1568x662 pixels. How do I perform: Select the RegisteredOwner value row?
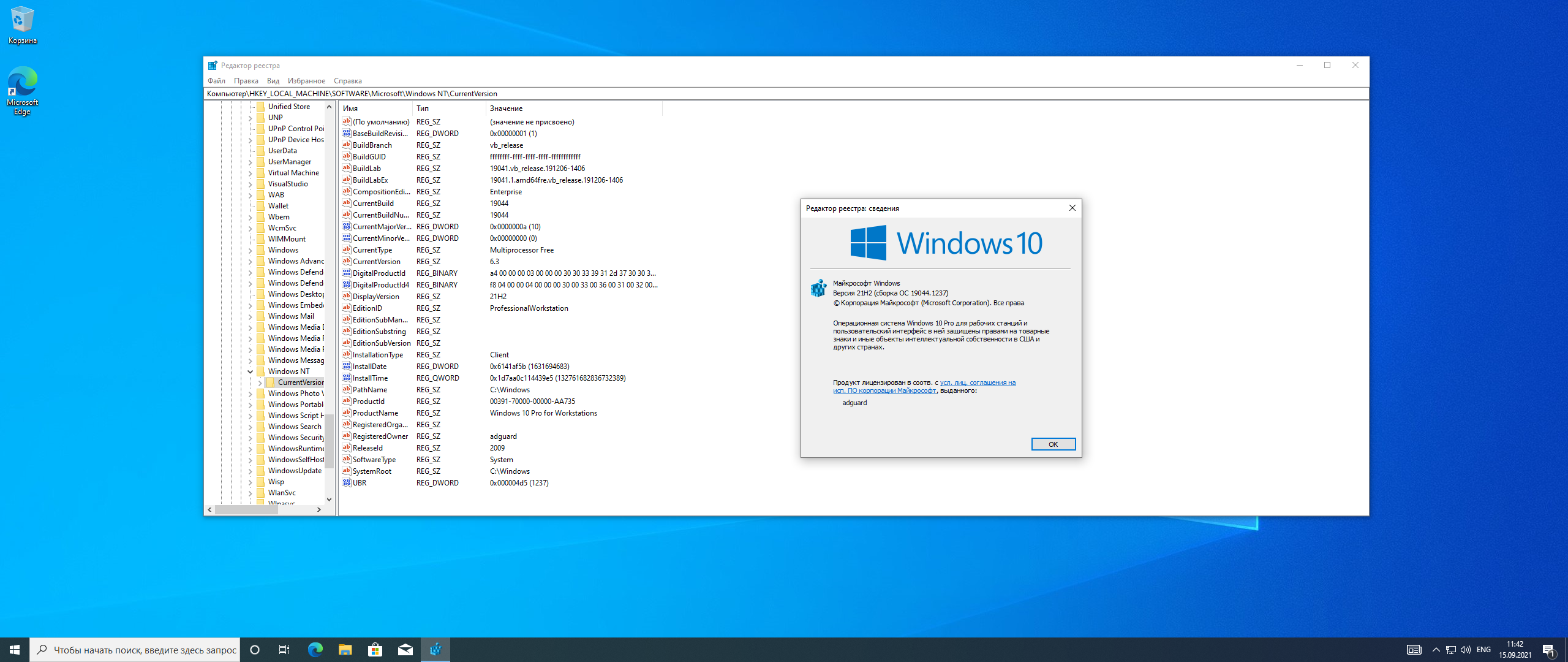tap(500, 436)
